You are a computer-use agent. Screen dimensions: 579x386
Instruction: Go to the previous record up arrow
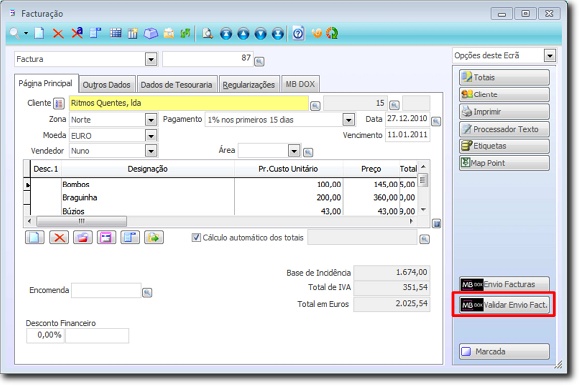(243, 34)
